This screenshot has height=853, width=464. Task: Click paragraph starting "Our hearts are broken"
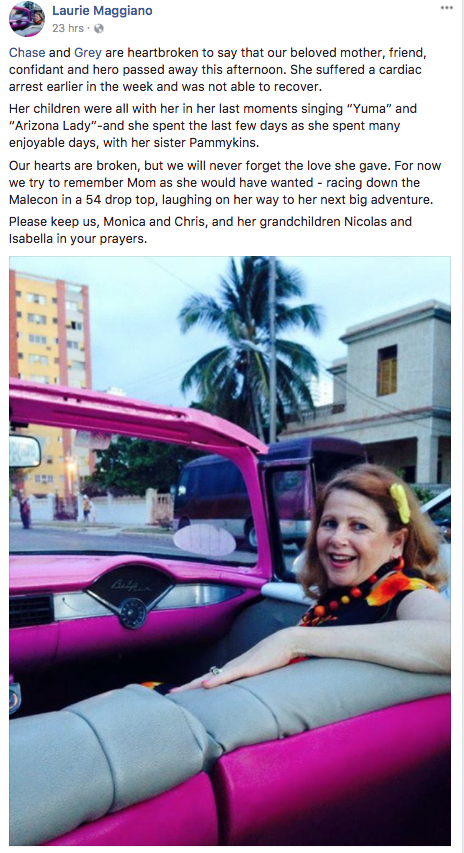225,182
